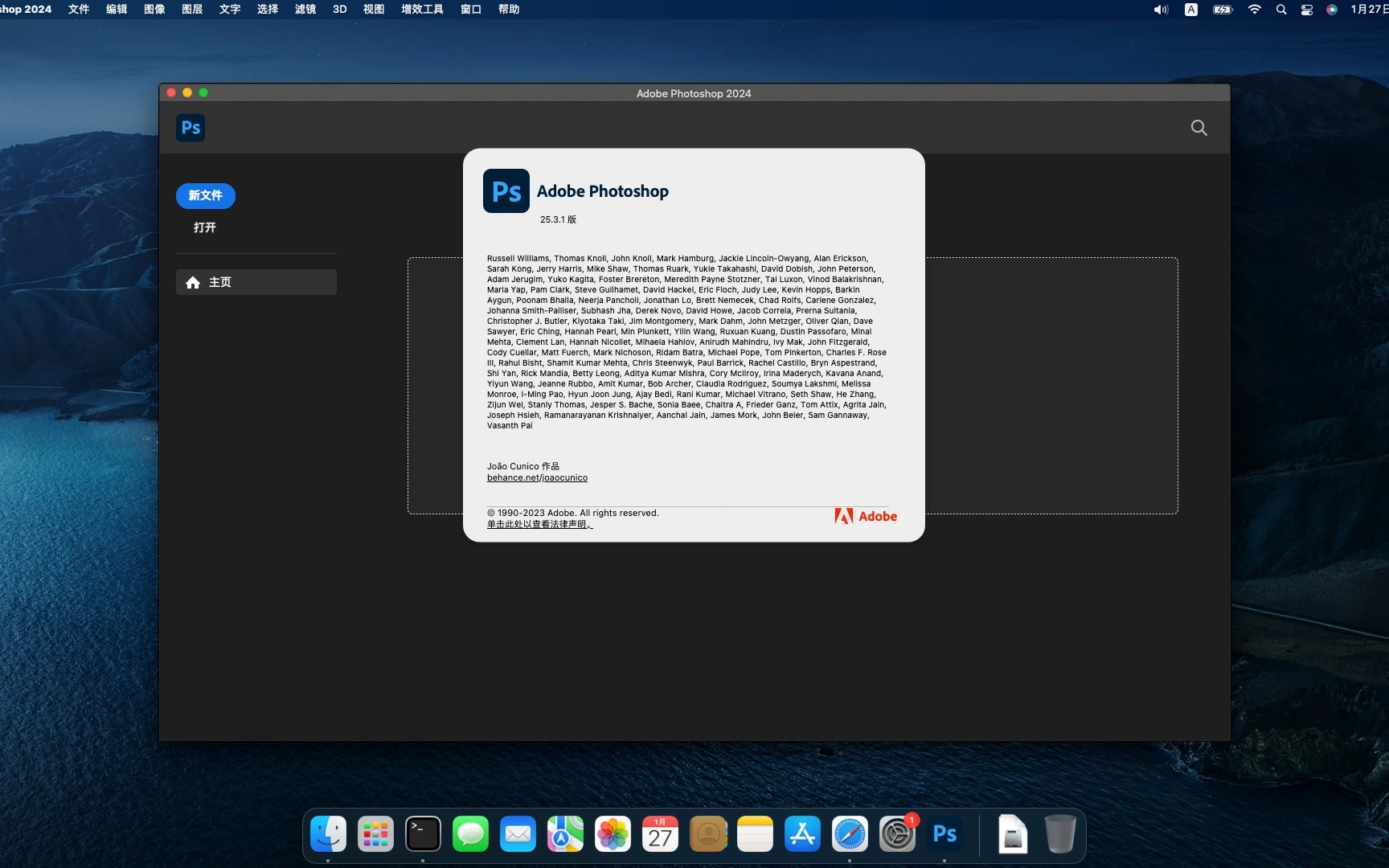The height and width of the screenshot is (868, 1389).
Task: Open the 视图 menu
Action: (374, 10)
